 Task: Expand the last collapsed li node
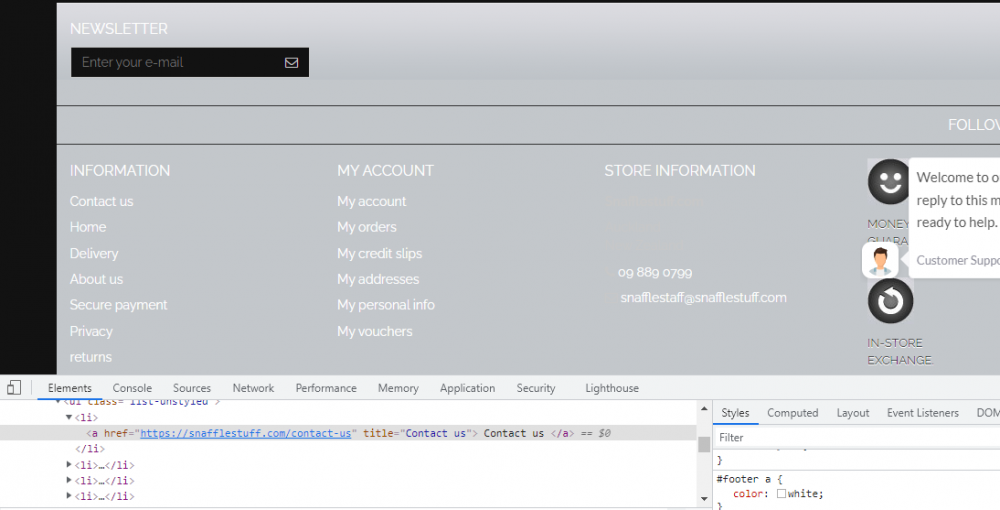point(70,496)
